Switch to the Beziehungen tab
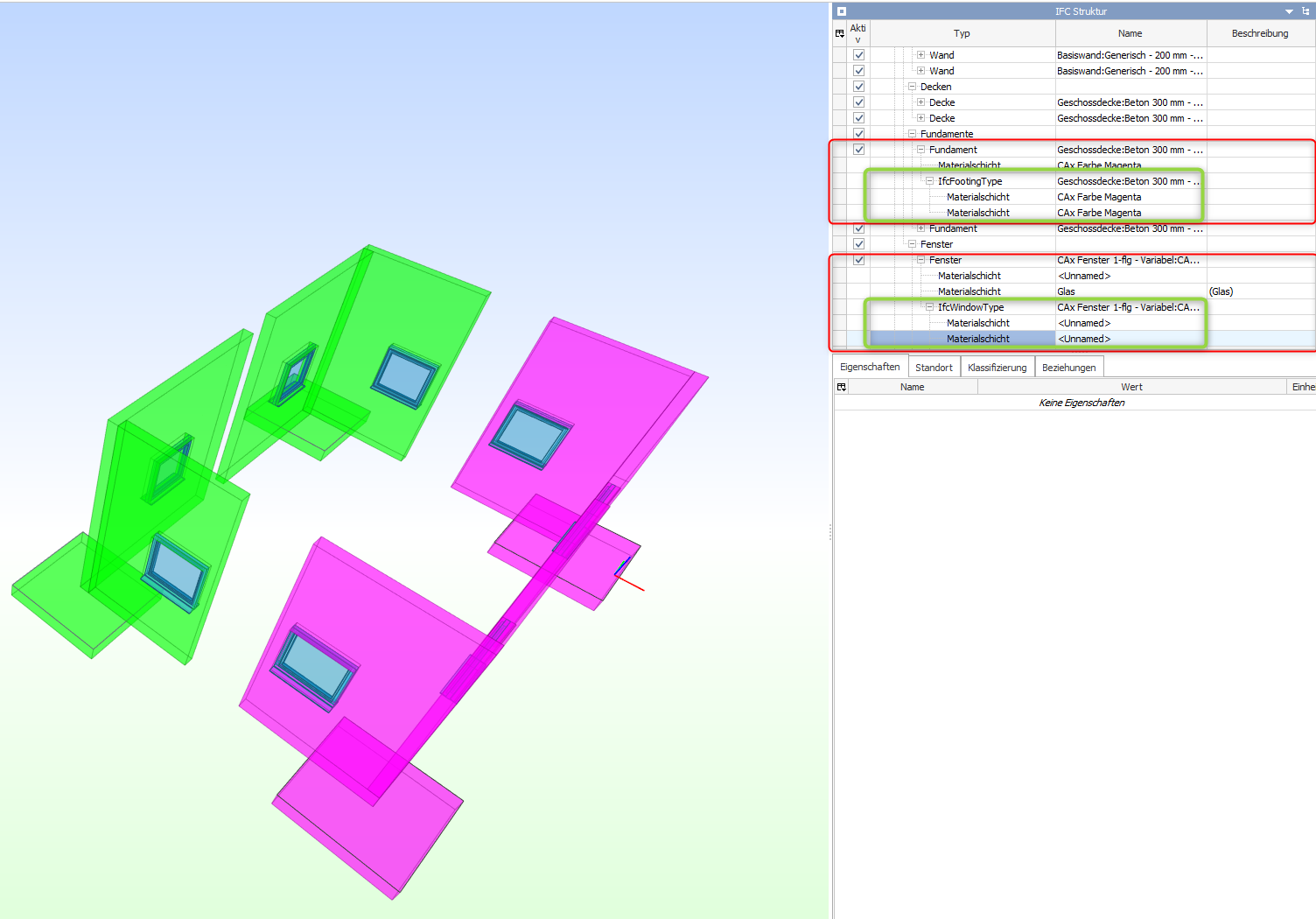 click(x=1068, y=368)
